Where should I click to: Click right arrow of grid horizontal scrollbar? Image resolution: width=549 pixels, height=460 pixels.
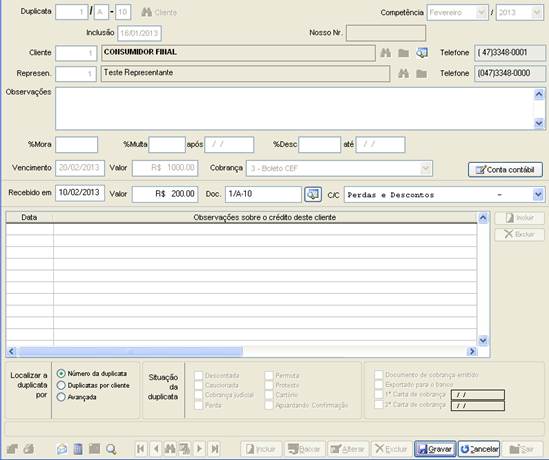point(472,351)
